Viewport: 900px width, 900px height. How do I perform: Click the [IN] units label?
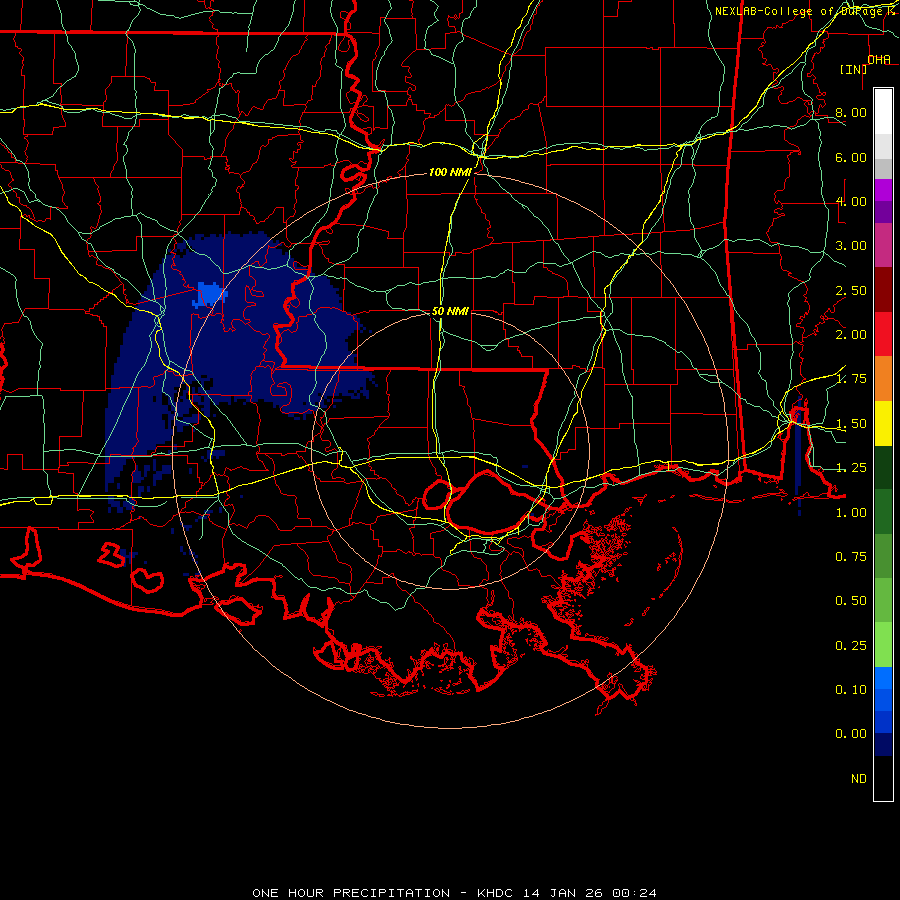853,69
